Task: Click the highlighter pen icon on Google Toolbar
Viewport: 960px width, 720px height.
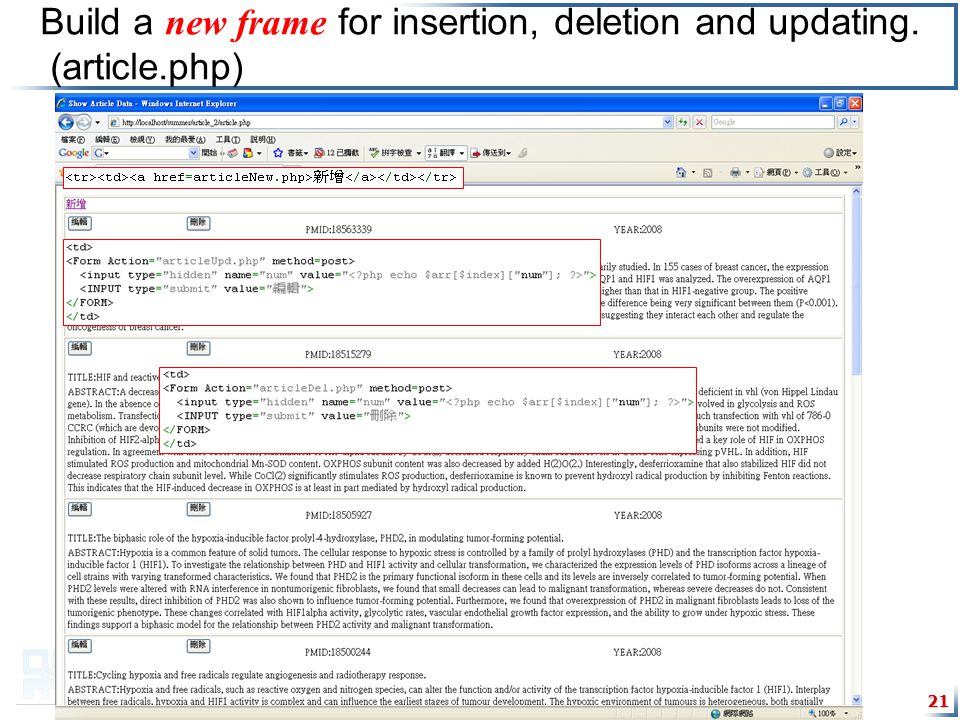Action: [523, 153]
